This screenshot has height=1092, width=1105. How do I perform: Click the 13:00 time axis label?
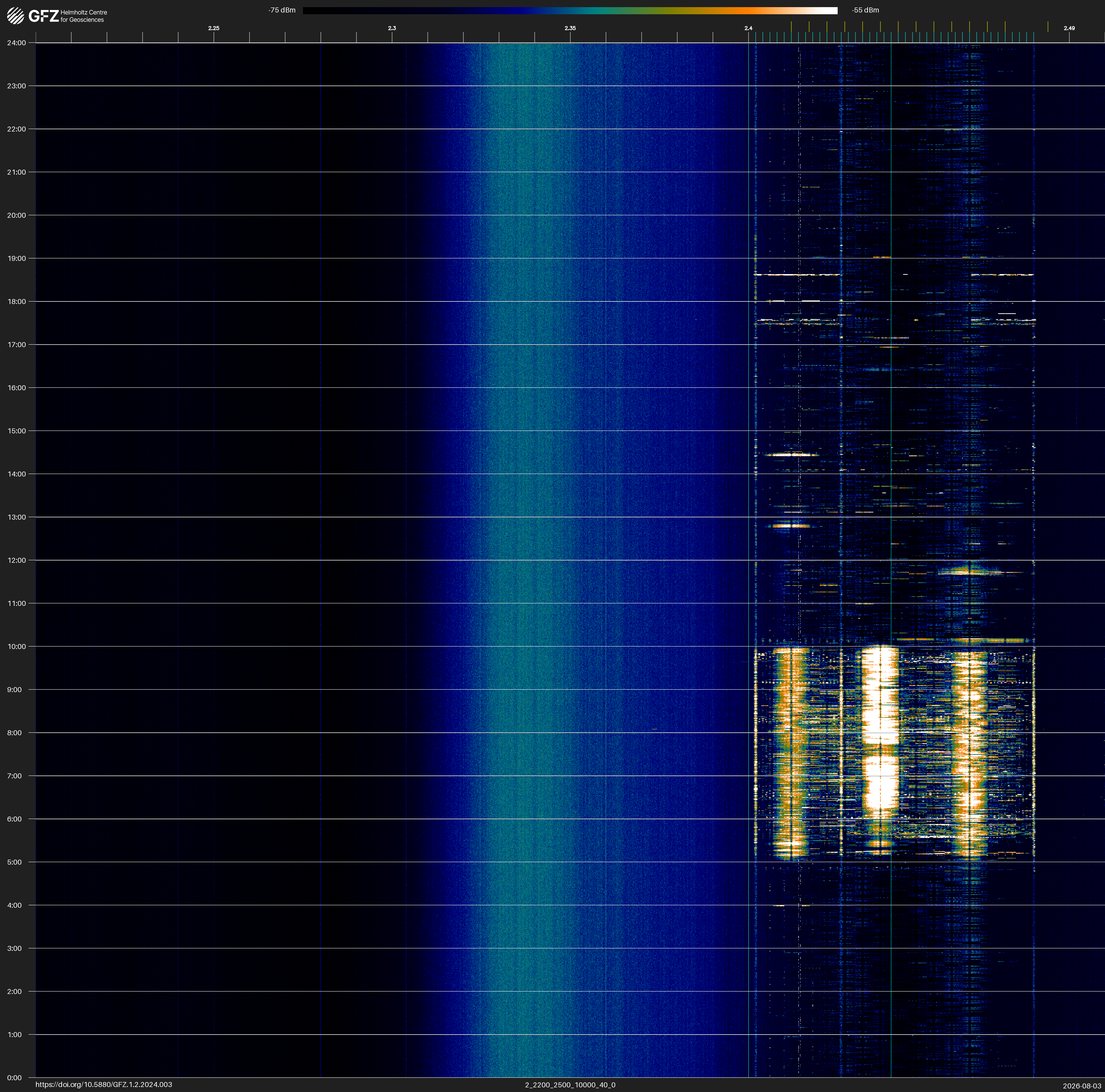pyautogui.click(x=17, y=517)
